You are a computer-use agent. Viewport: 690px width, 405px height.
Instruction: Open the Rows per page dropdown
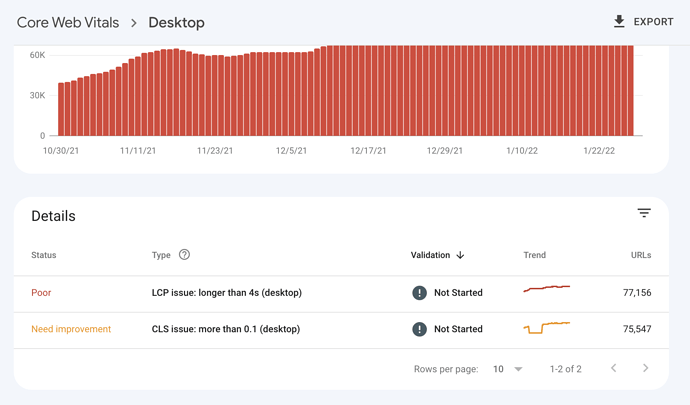[507, 369]
